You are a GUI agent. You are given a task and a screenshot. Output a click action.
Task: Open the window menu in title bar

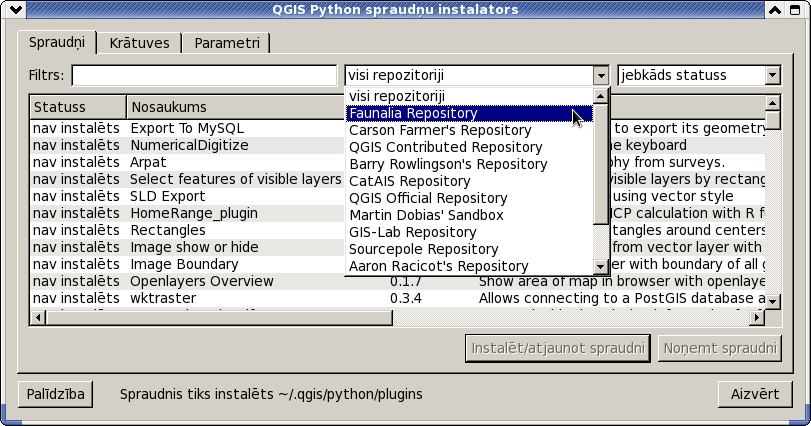tap(16, 9)
